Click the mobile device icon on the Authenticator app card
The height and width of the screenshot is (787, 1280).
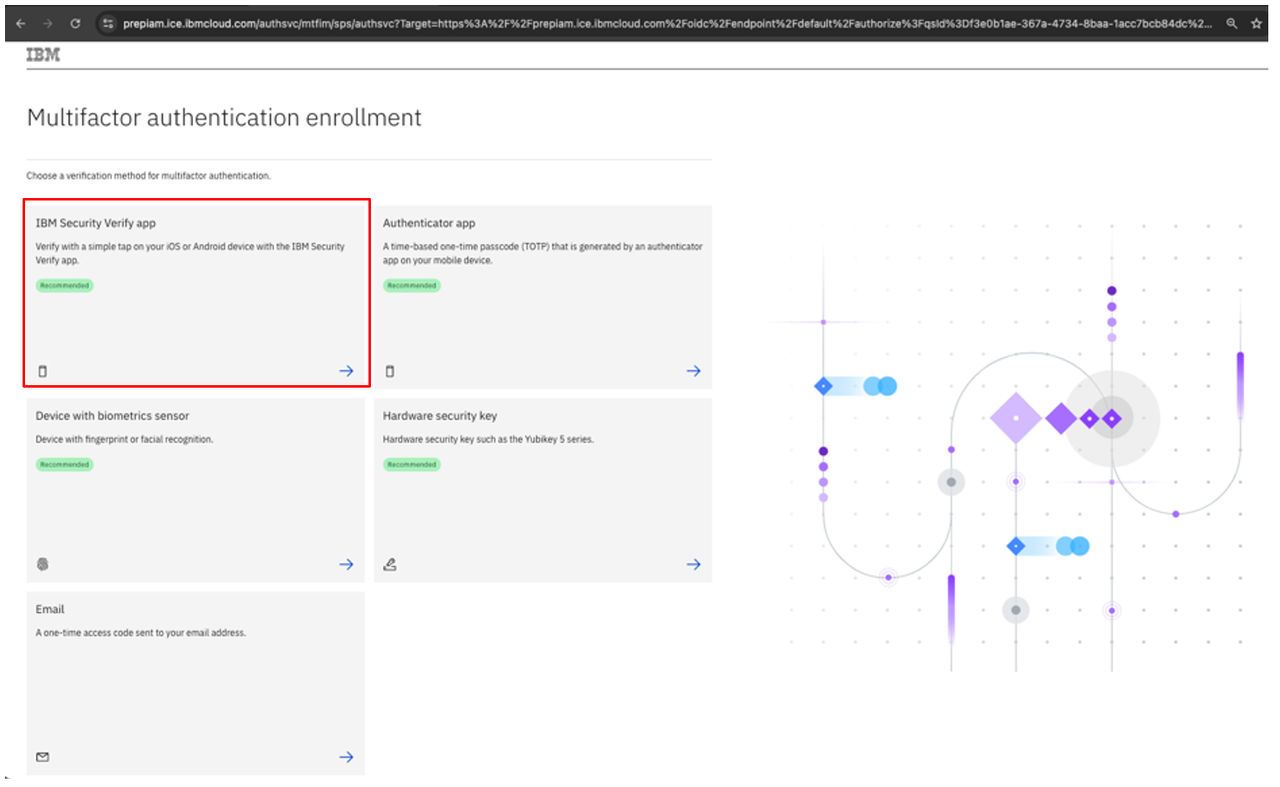[390, 371]
